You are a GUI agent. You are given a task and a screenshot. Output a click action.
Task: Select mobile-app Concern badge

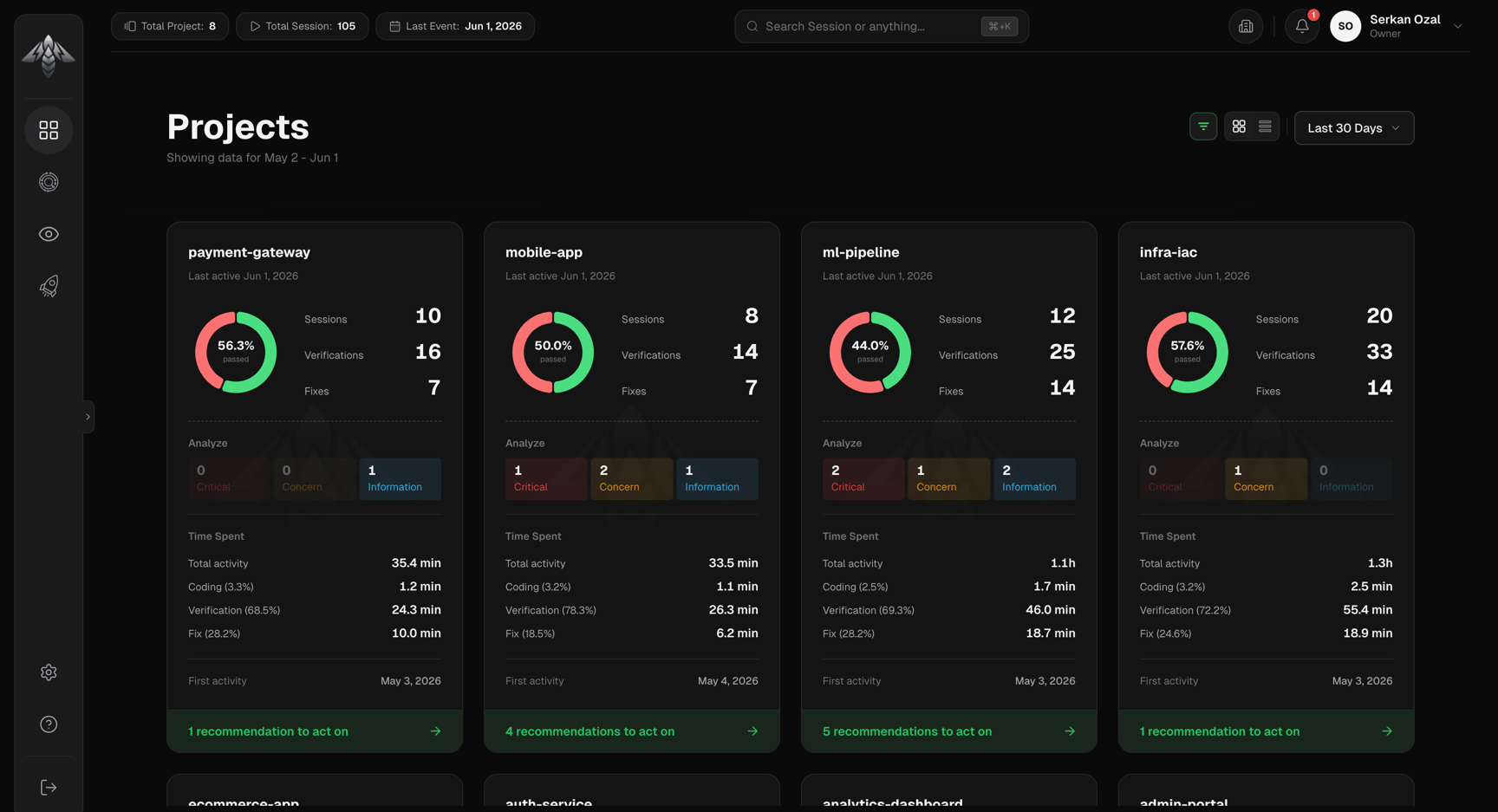[x=632, y=478]
